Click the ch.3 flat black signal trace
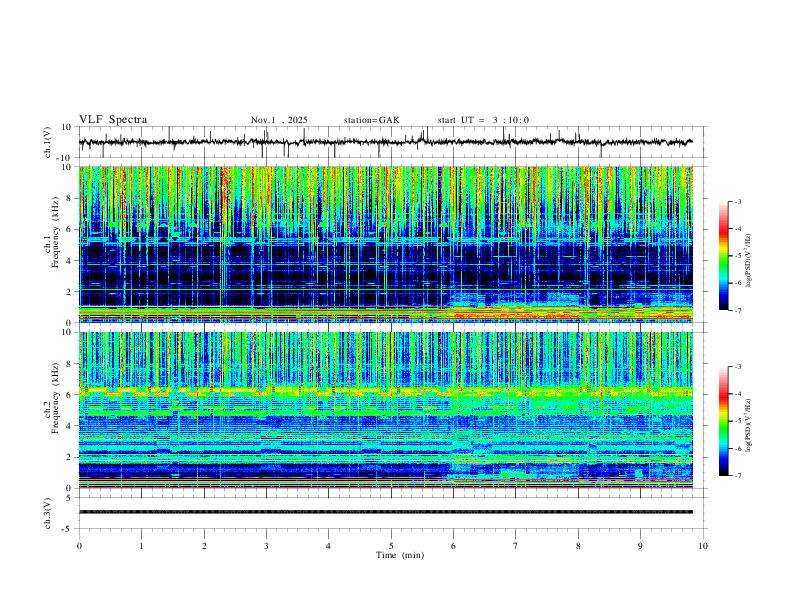 click(x=386, y=512)
